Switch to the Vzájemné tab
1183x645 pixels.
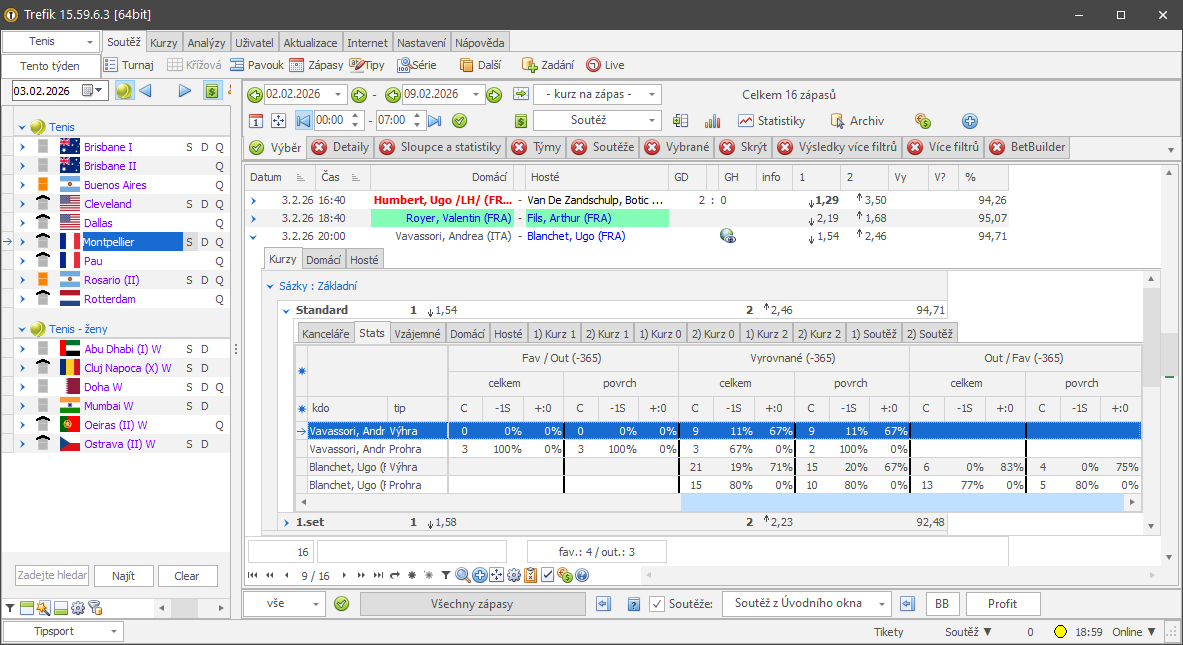[417, 333]
